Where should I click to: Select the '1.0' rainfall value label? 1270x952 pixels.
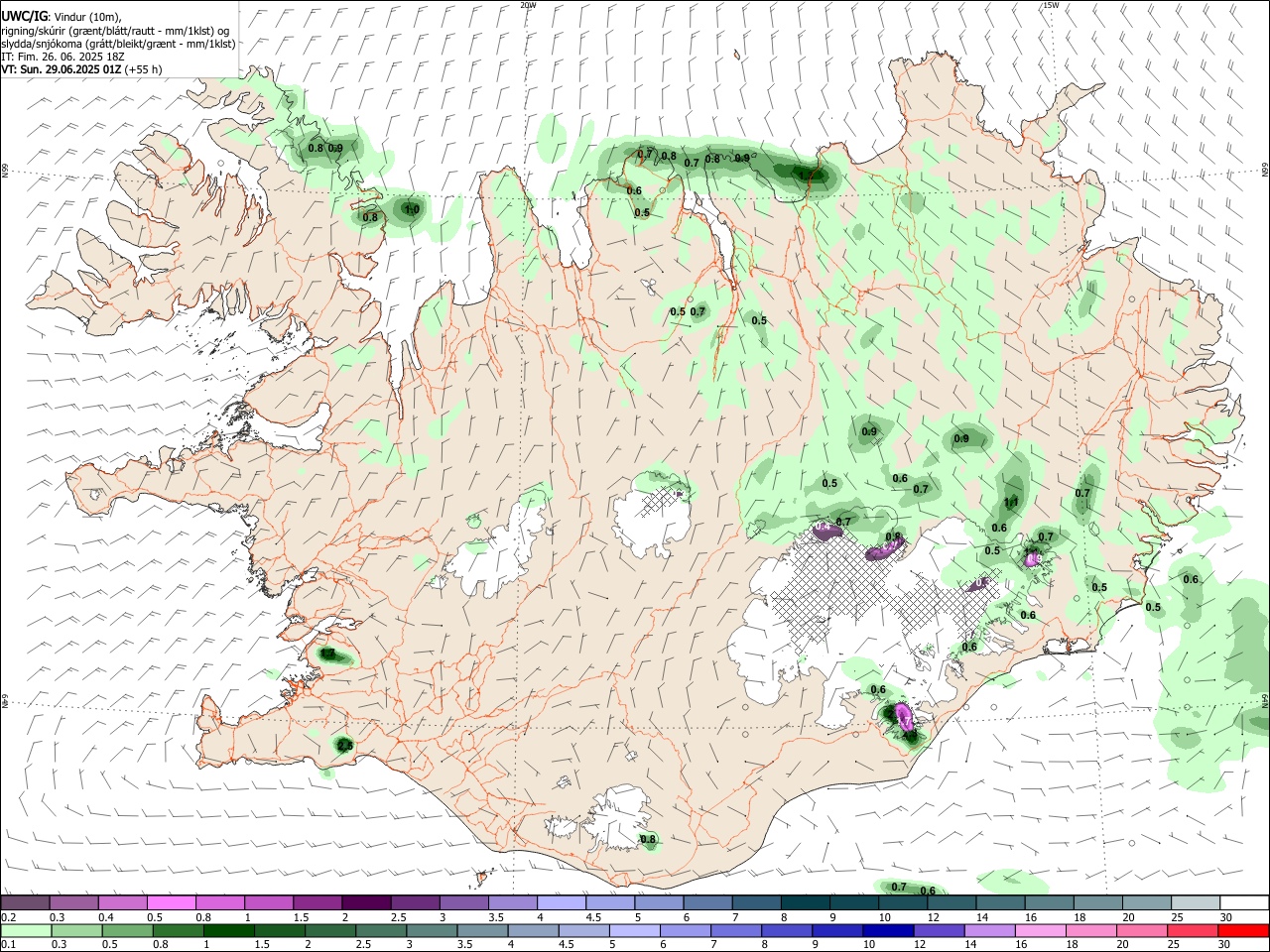click(412, 209)
